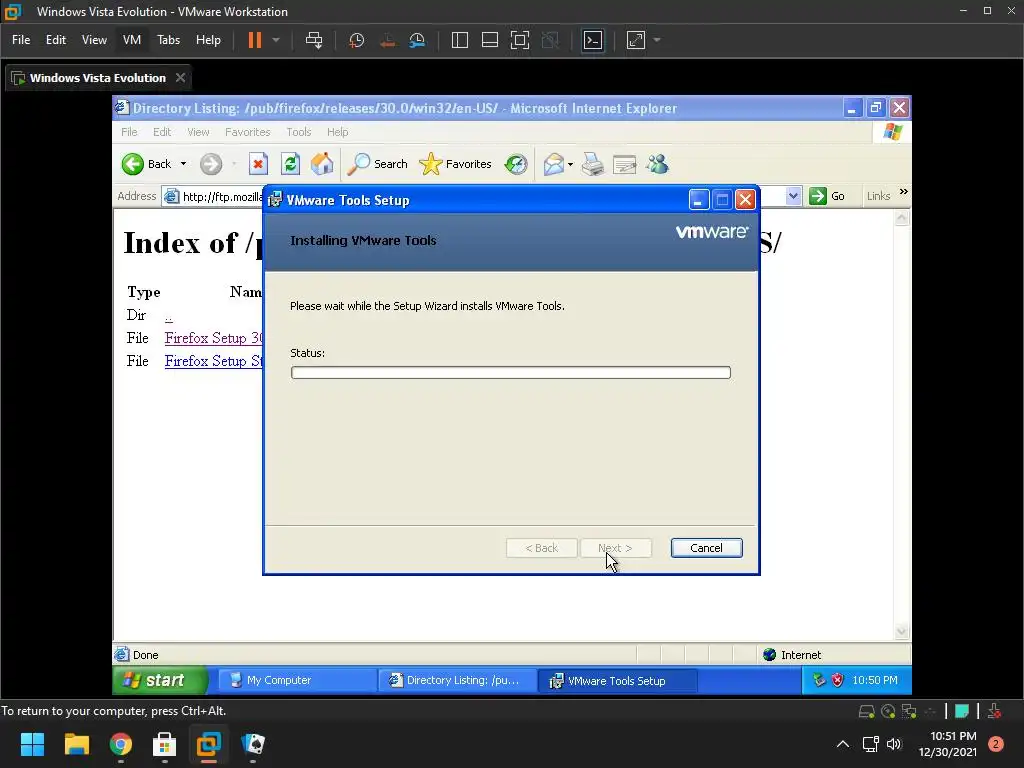Go to the Home page in Internet Explorer

click(322, 164)
